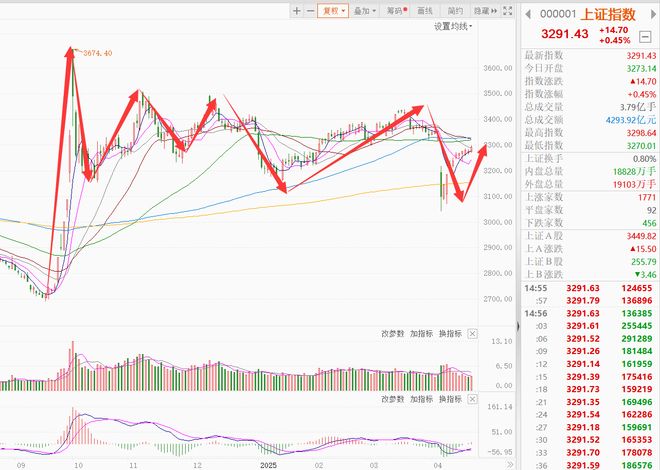This screenshot has width=660, height=470.
Task: Open the 筹码 chip distribution view
Action: pos(396,11)
